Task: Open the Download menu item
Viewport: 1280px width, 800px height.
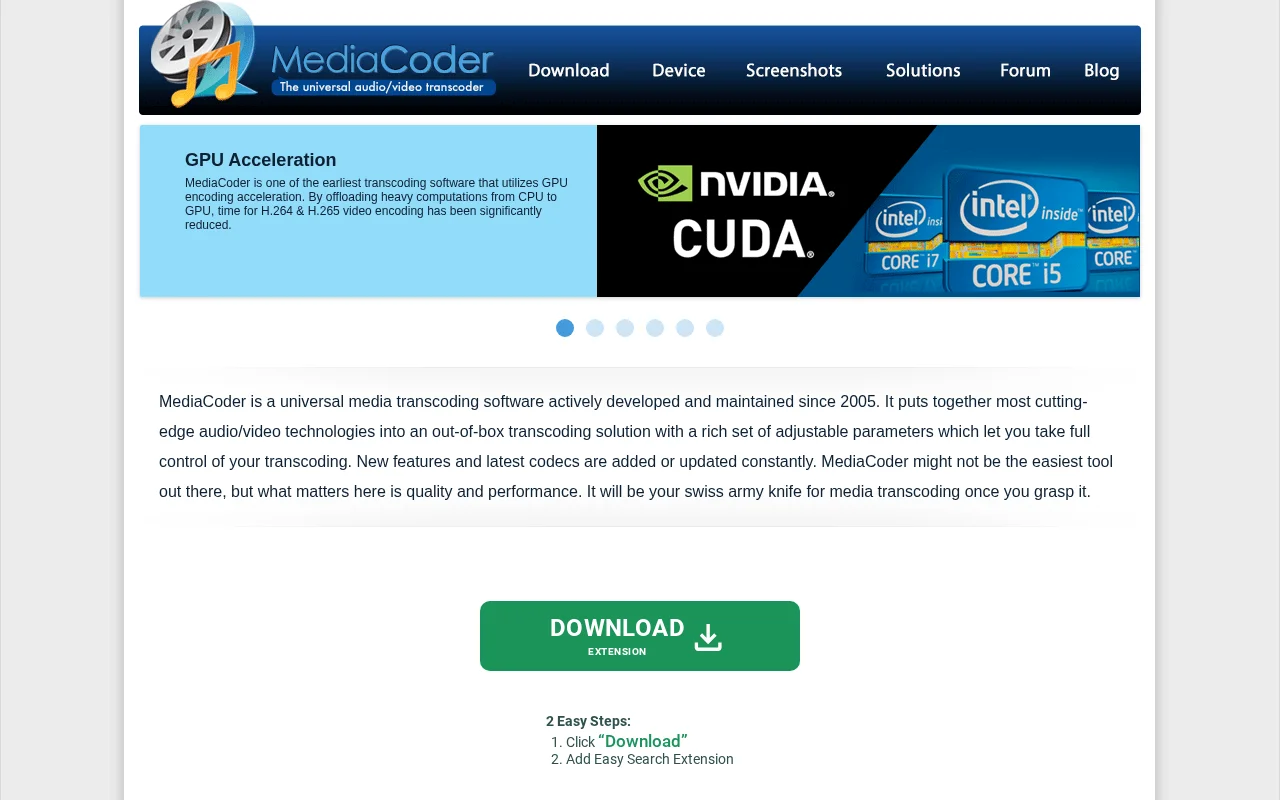Action: coord(569,70)
